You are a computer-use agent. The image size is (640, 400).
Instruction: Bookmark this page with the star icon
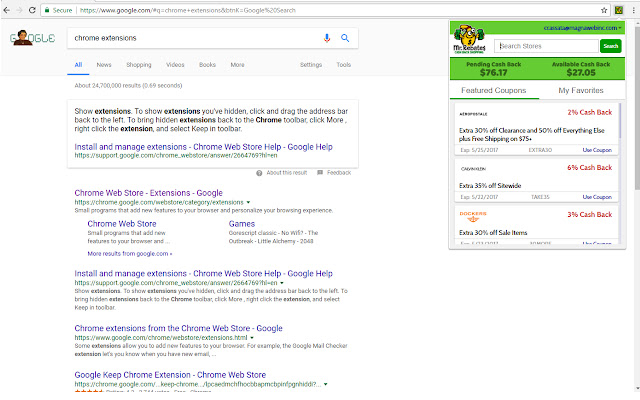click(604, 10)
